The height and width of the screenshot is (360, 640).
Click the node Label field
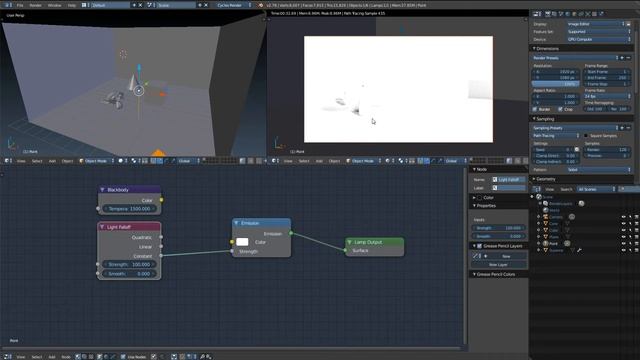[x=509, y=188]
